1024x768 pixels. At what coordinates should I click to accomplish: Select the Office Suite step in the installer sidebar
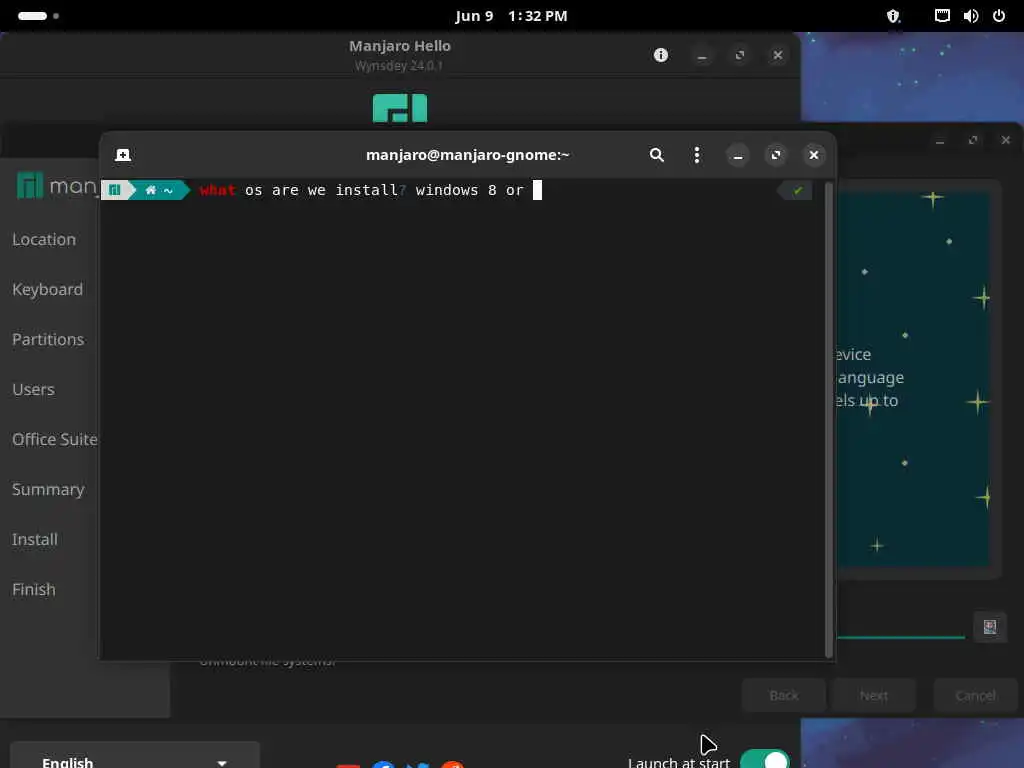point(55,440)
